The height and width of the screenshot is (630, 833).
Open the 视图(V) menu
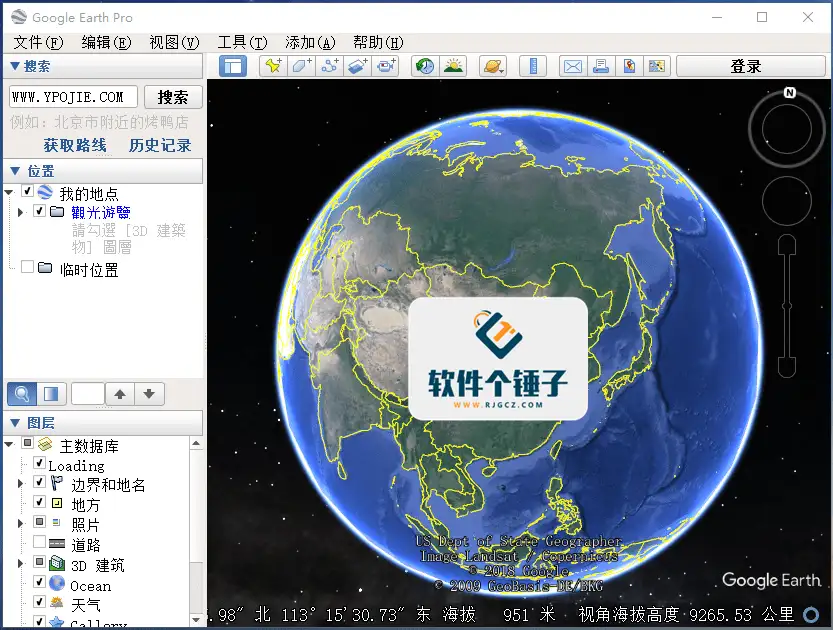pyautogui.click(x=174, y=42)
